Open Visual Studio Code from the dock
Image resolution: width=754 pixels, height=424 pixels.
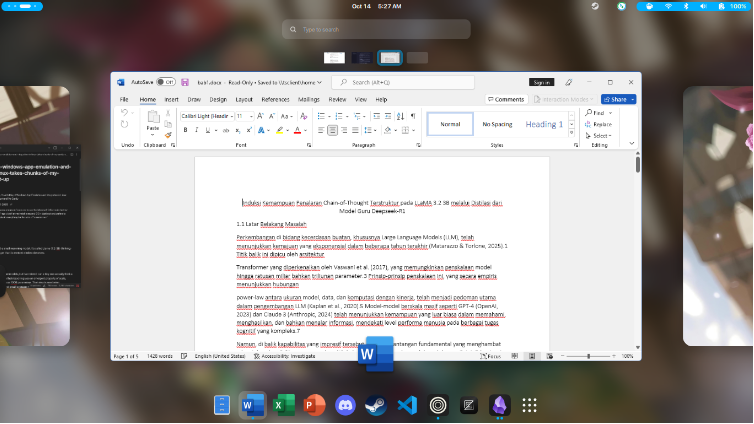tap(406, 405)
